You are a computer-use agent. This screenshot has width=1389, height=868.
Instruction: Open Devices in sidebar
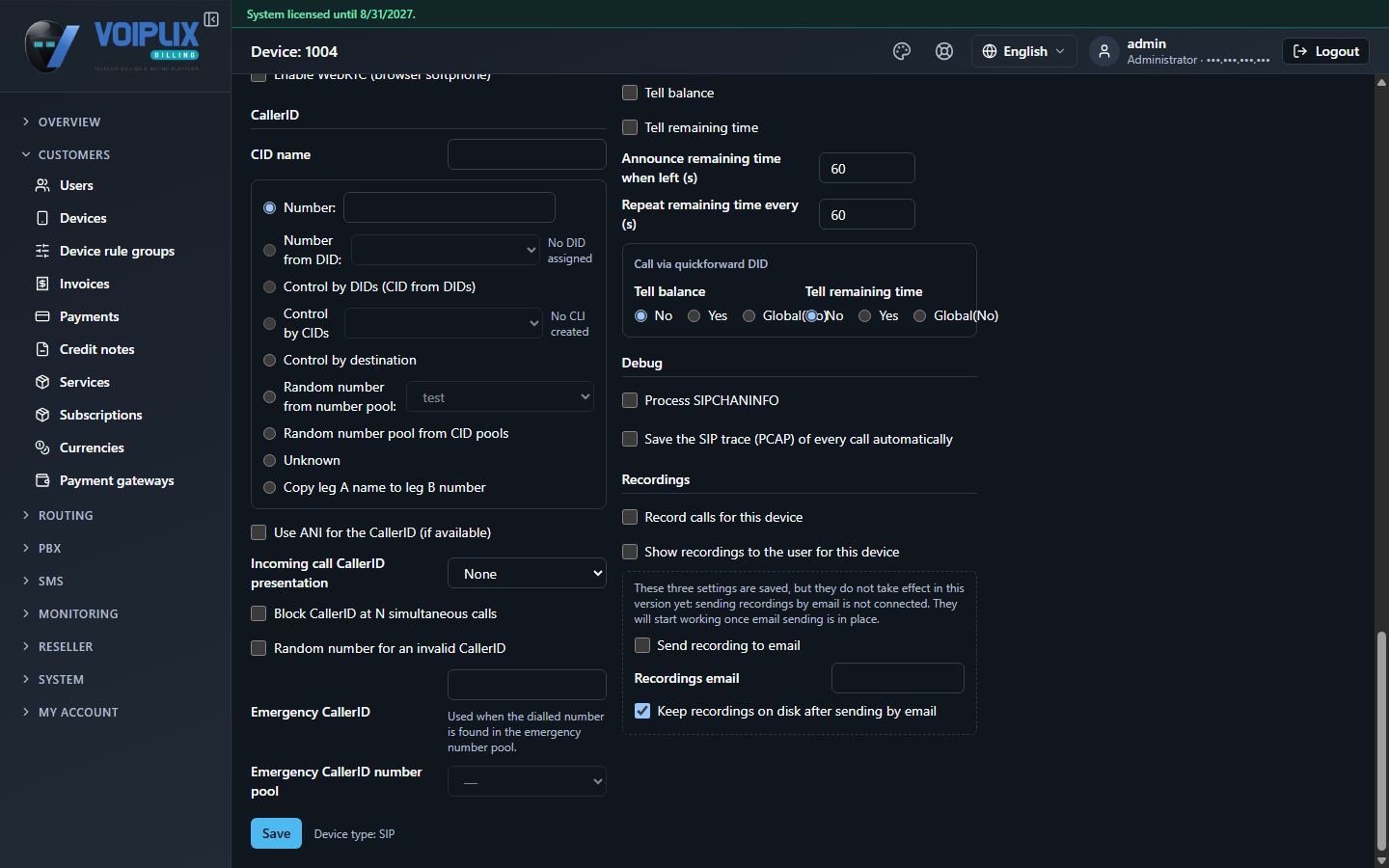pyautogui.click(x=83, y=218)
